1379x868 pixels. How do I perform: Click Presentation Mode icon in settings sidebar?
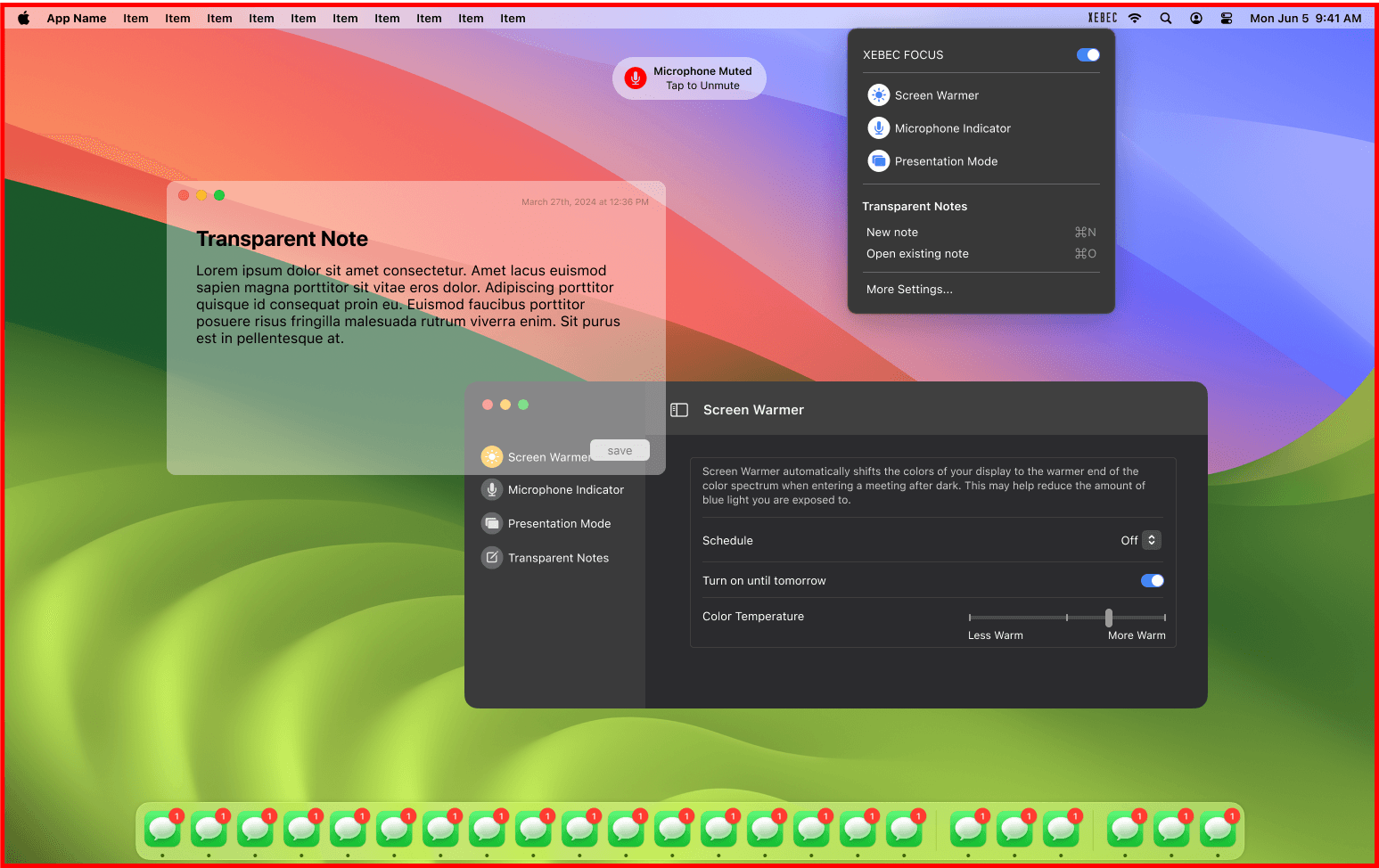coord(492,523)
